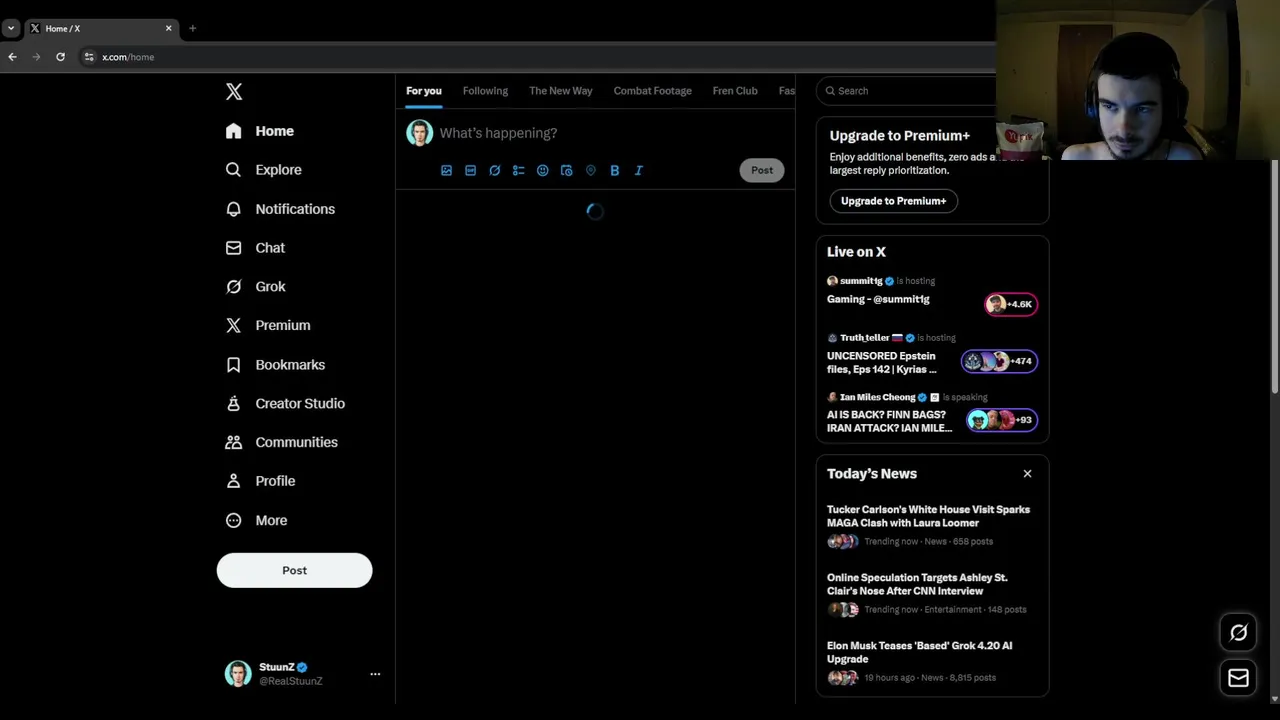Image resolution: width=1280 pixels, height=720 pixels.
Task: Click the +474 listeners badge
Action: [999, 361]
